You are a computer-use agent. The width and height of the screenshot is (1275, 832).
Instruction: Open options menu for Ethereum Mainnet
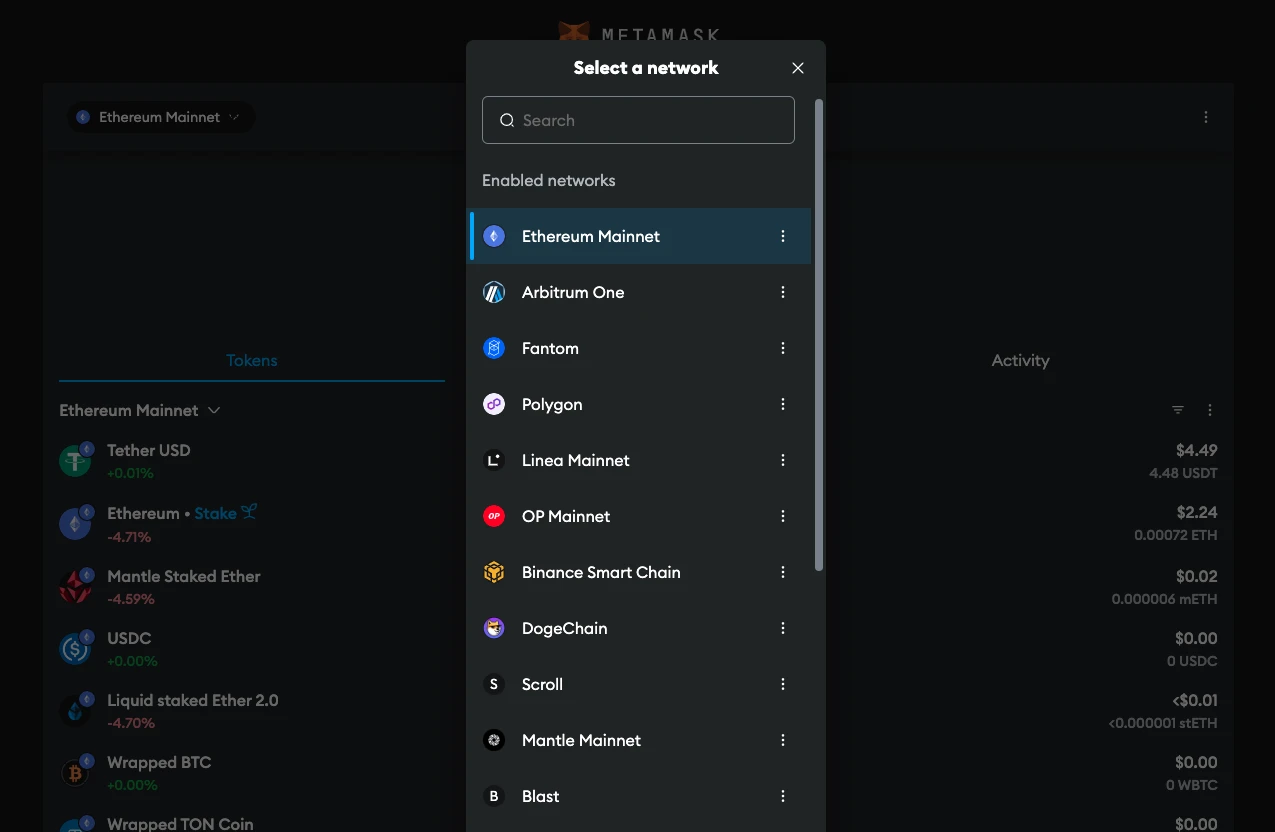click(783, 236)
